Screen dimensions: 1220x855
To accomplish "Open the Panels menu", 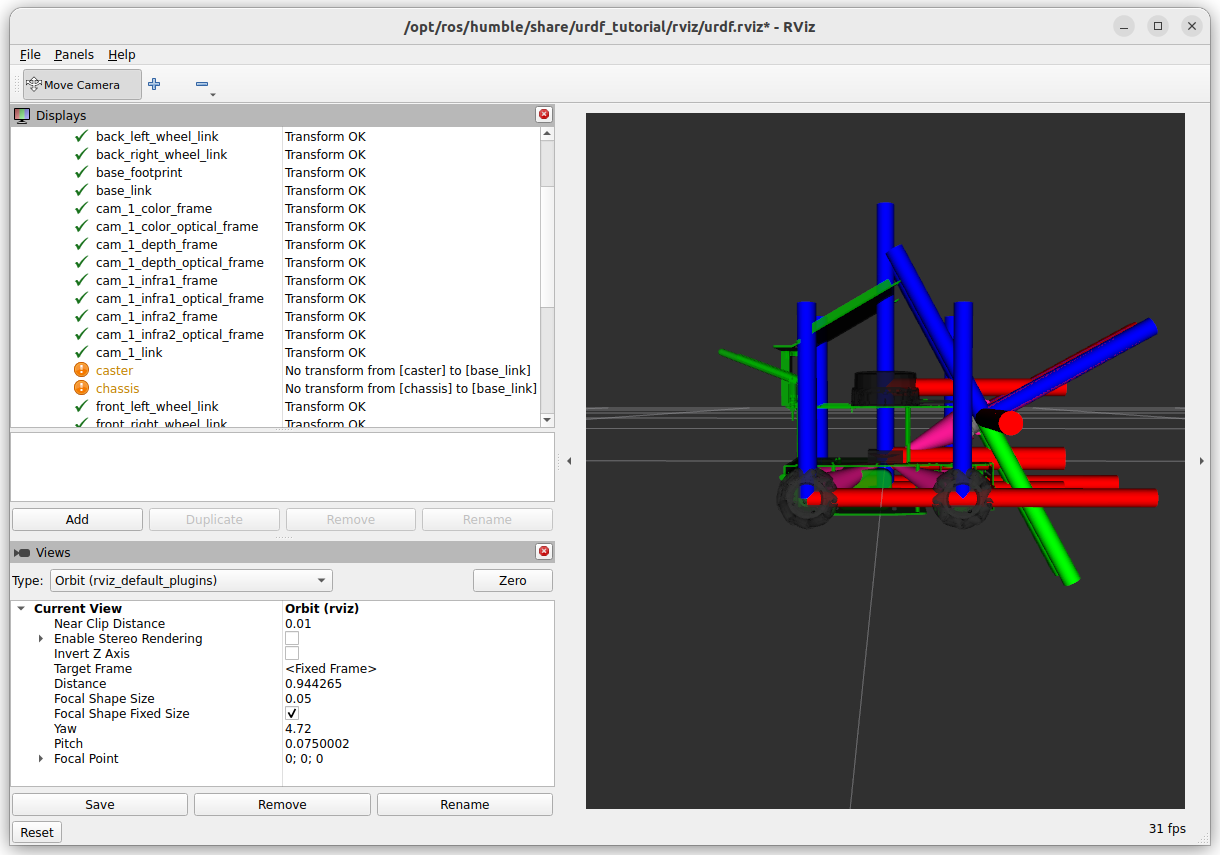I will pyautogui.click(x=74, y=55).
